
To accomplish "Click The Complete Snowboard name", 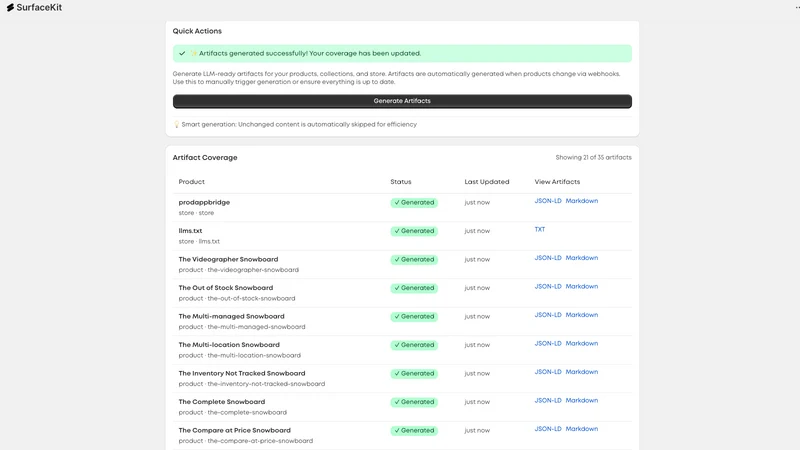I will tap(222, 403).
